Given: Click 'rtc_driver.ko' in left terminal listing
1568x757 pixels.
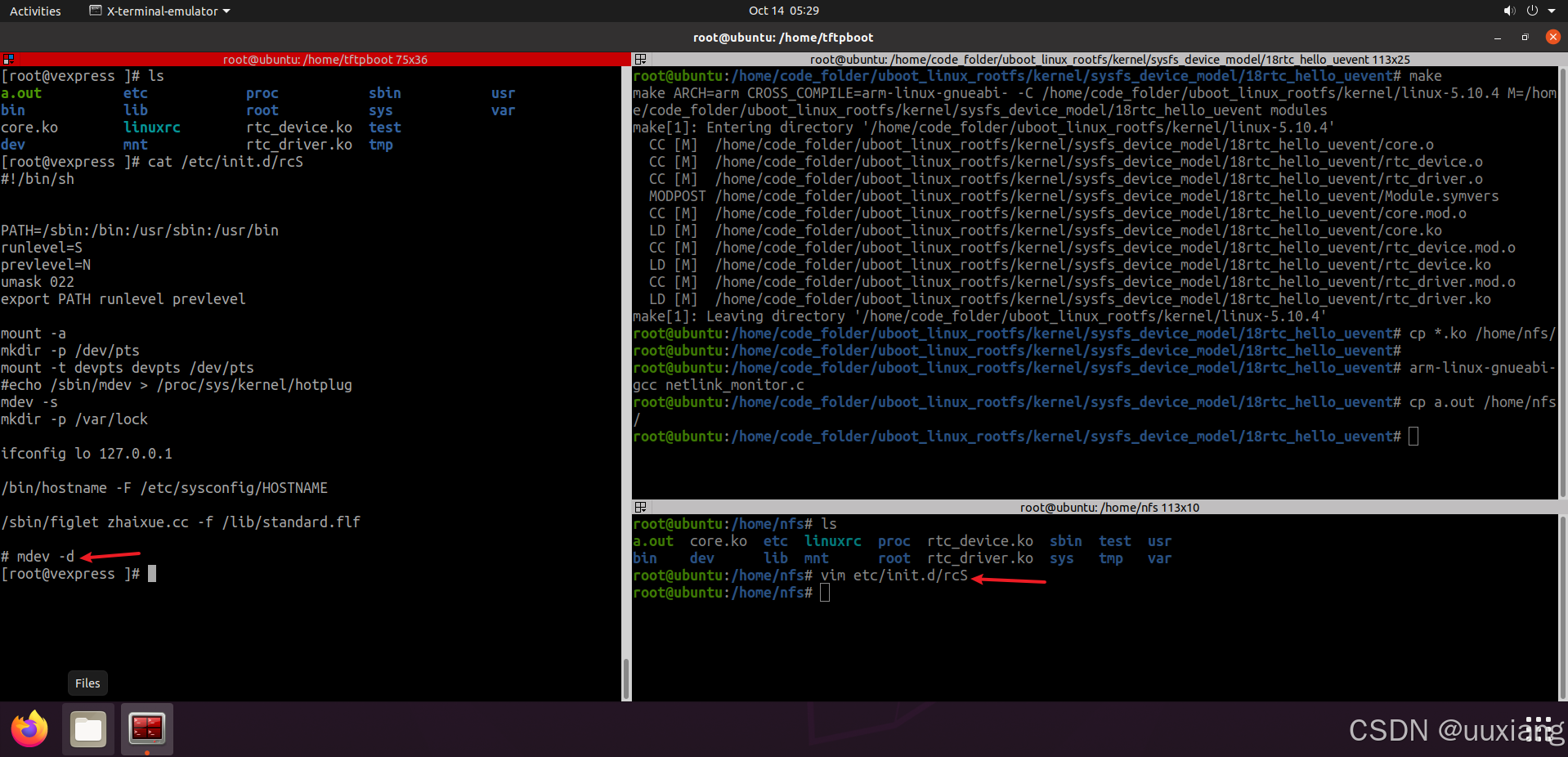Looking at the screenshot, I should (x=299, y=145).
